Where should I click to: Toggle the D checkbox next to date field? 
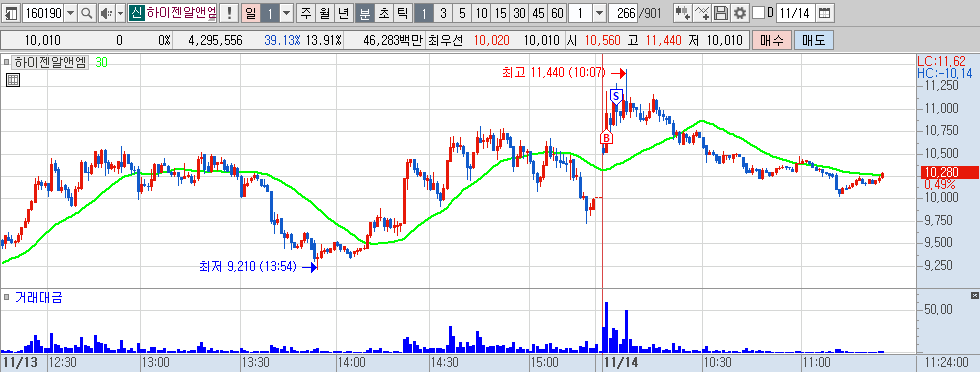point(758,13)
